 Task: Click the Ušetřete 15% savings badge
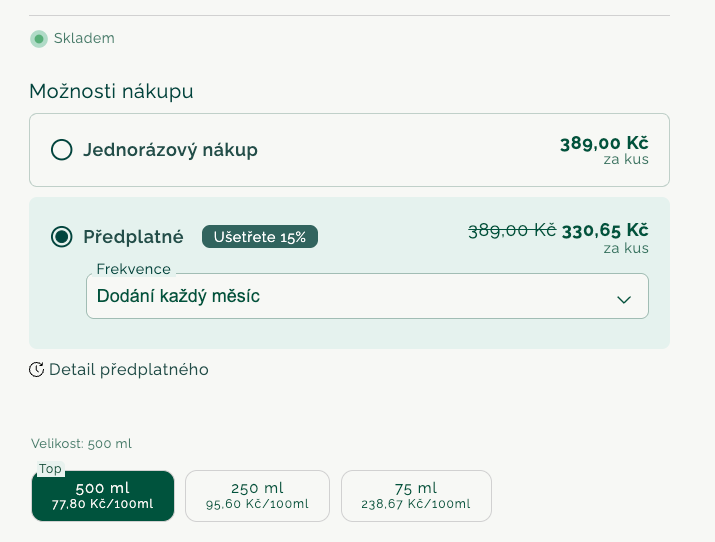[x=260, y=237]
